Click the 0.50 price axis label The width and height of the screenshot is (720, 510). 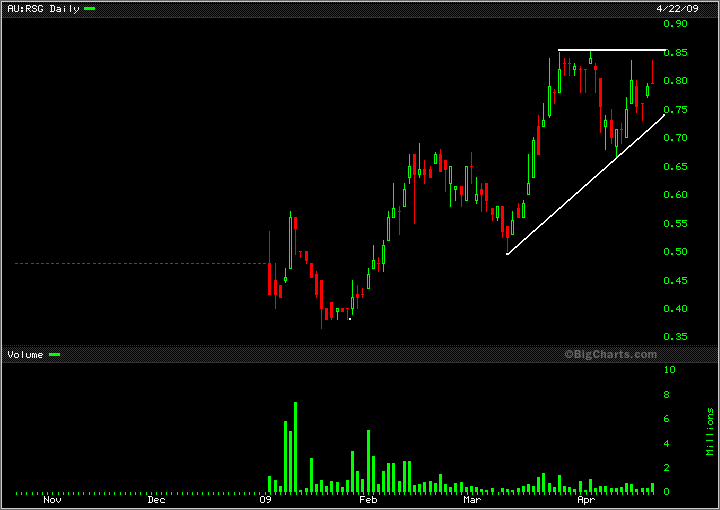click(675, 252)
